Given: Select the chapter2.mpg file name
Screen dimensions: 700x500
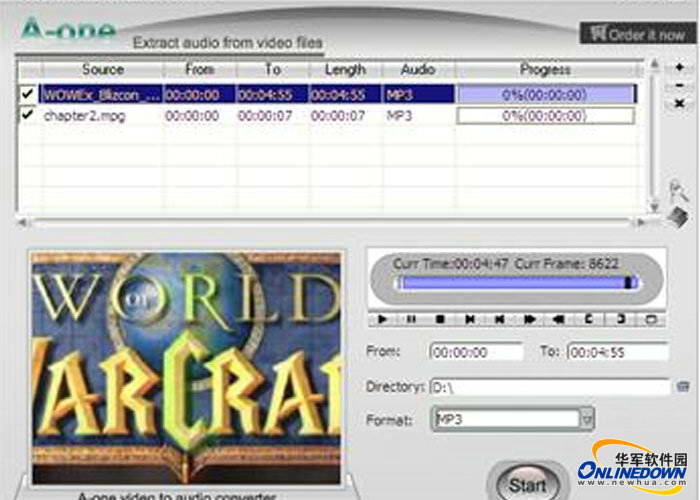Looking at the screenshot, I should tap(84, 116).
